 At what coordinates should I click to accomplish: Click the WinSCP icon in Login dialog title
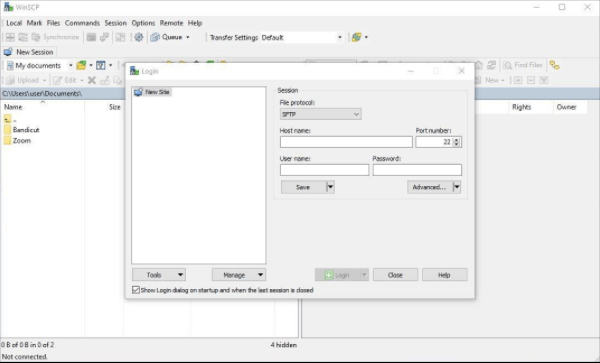(134, 71)
